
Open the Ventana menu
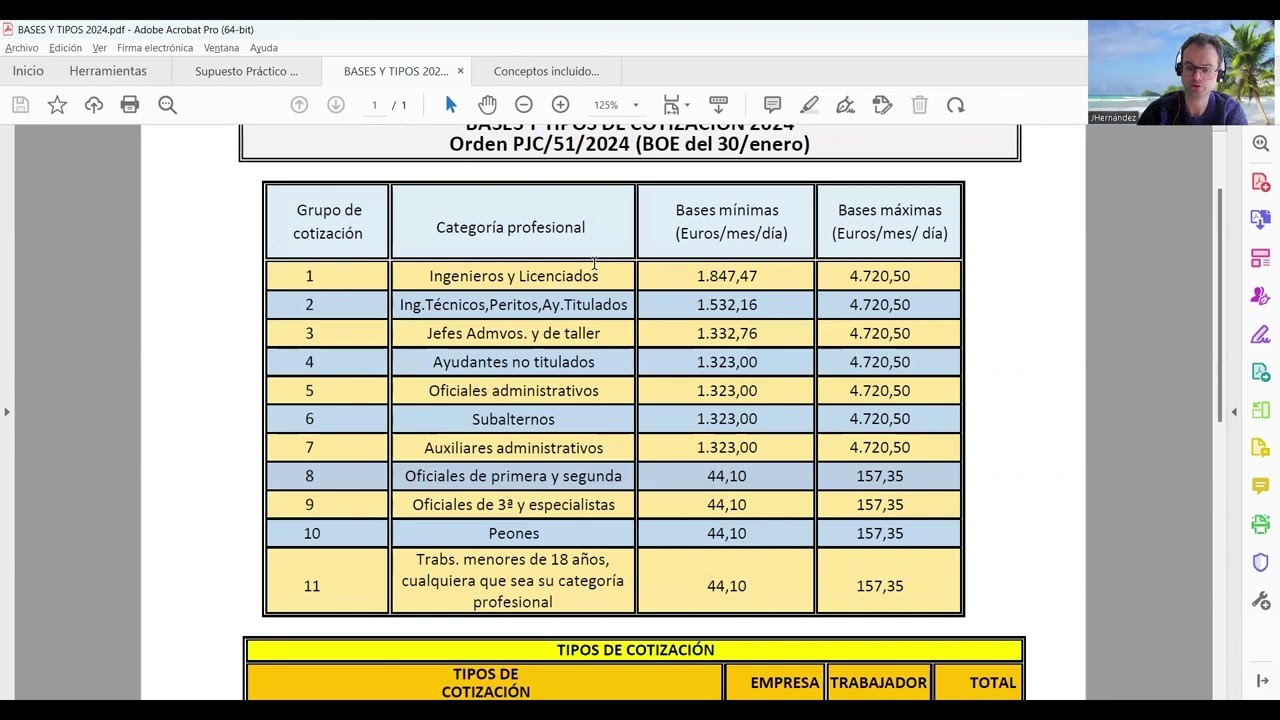tap(221, 48)
